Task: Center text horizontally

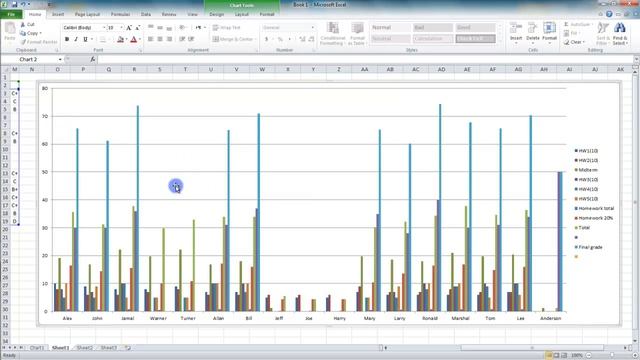Action: pyautogui.click(x=160, y=39)
